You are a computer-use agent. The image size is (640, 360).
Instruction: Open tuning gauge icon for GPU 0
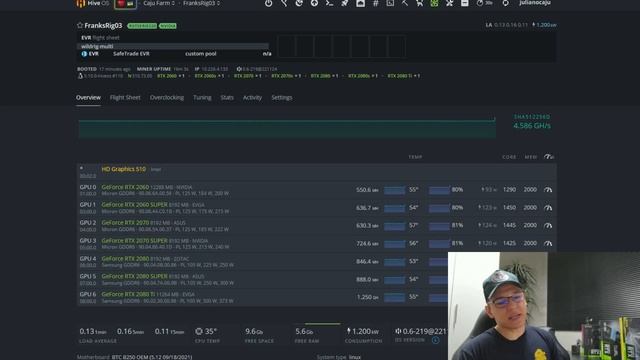(548, 190)
